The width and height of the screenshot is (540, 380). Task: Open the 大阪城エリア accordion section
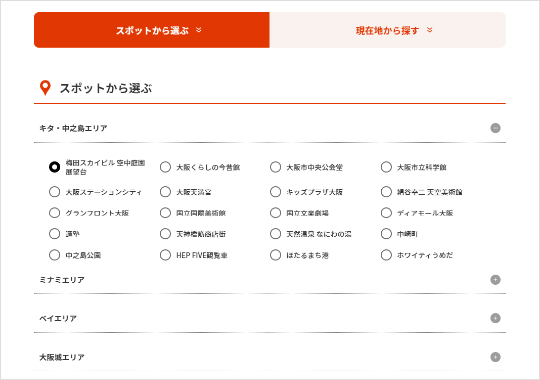[x=270, y=357]
